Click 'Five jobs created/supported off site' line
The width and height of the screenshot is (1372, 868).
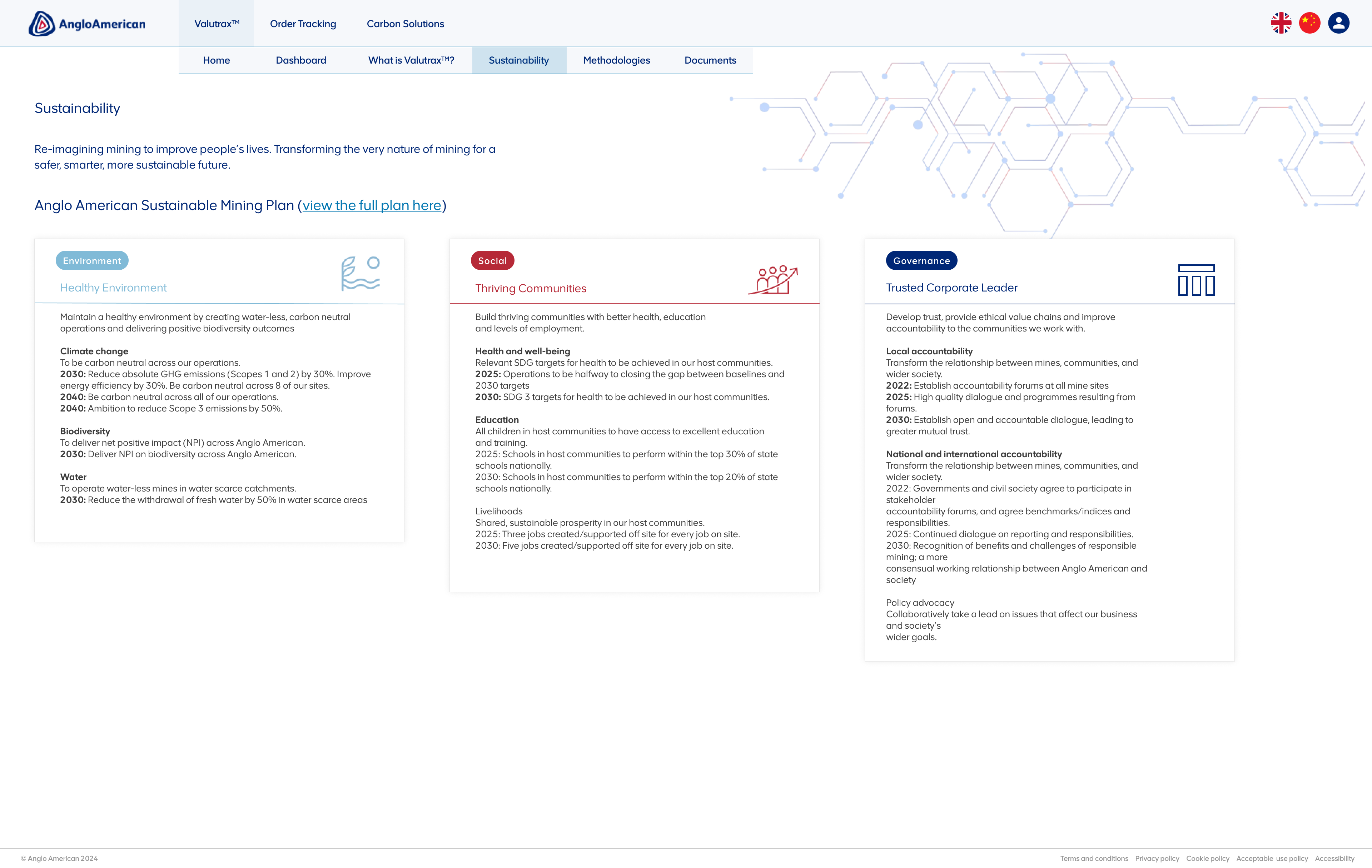(x=604, y=546)
